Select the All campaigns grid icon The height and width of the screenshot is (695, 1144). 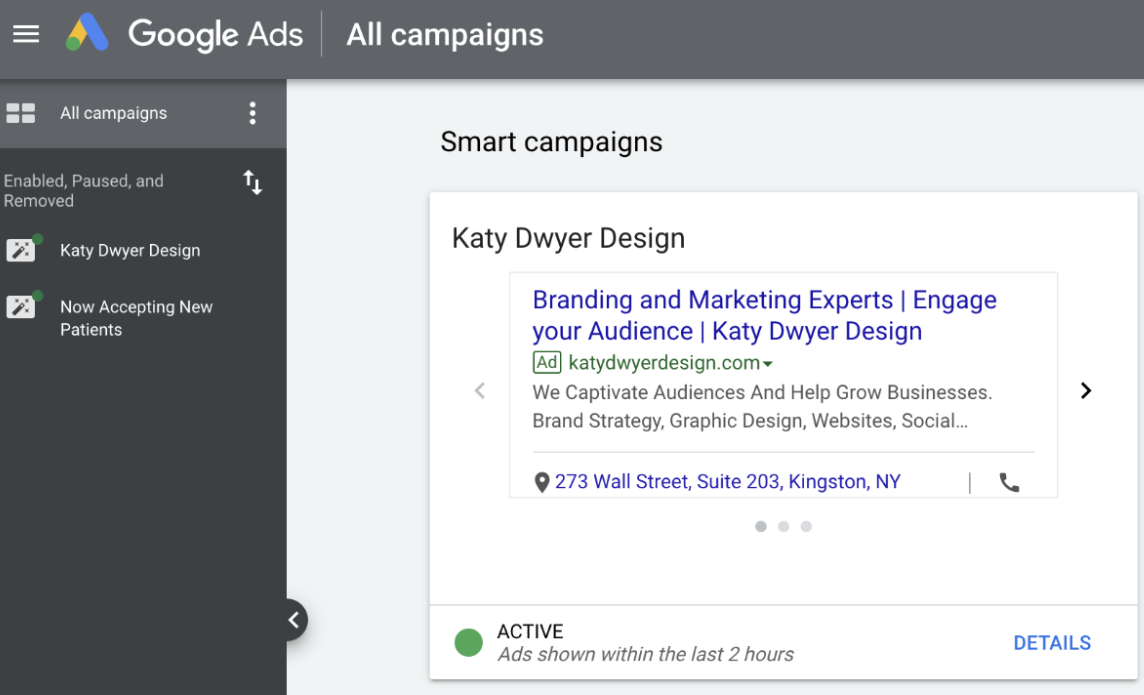click(21, 113)
